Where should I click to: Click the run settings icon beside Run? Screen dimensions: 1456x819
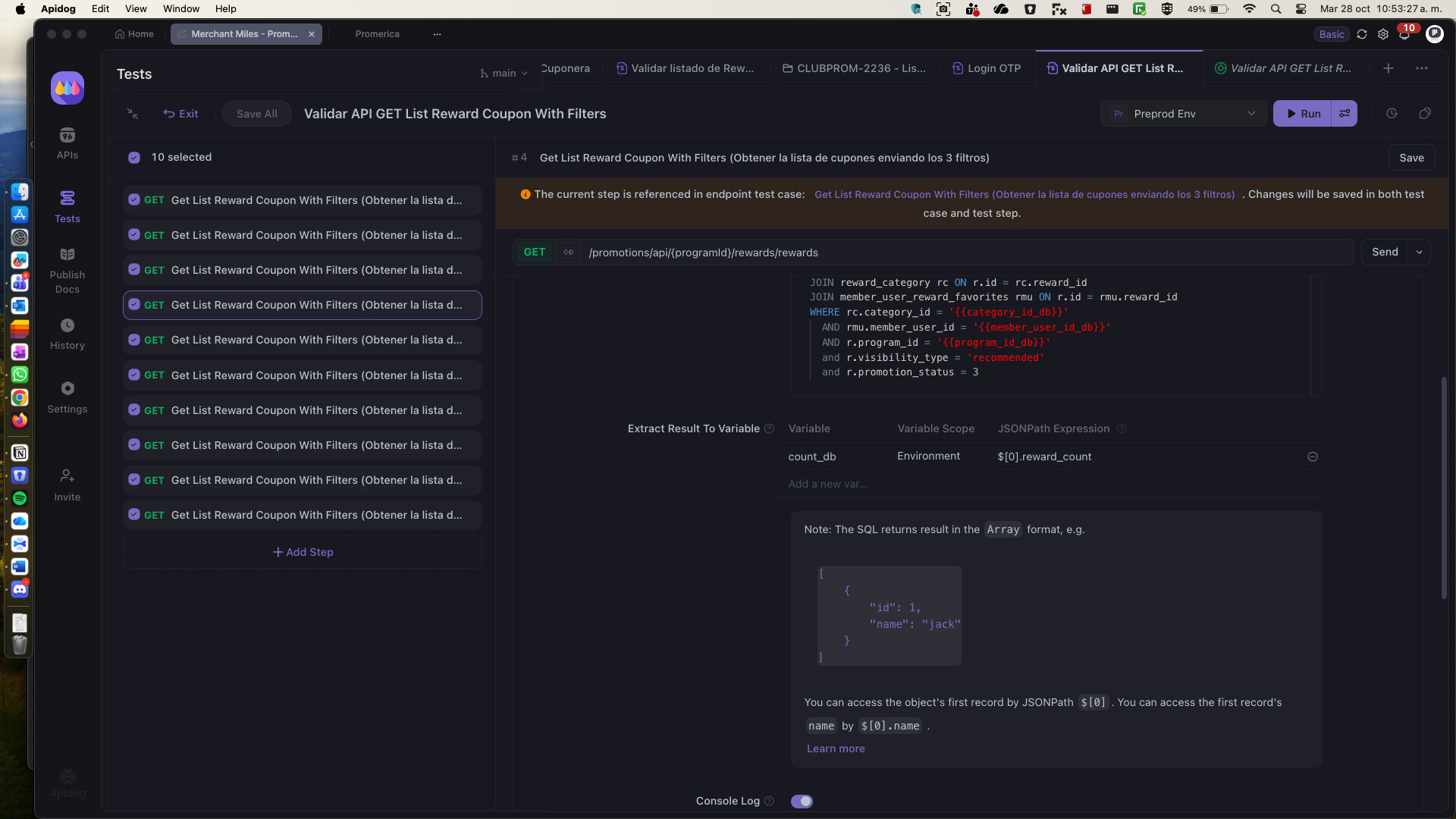(x=1345, y=114)
